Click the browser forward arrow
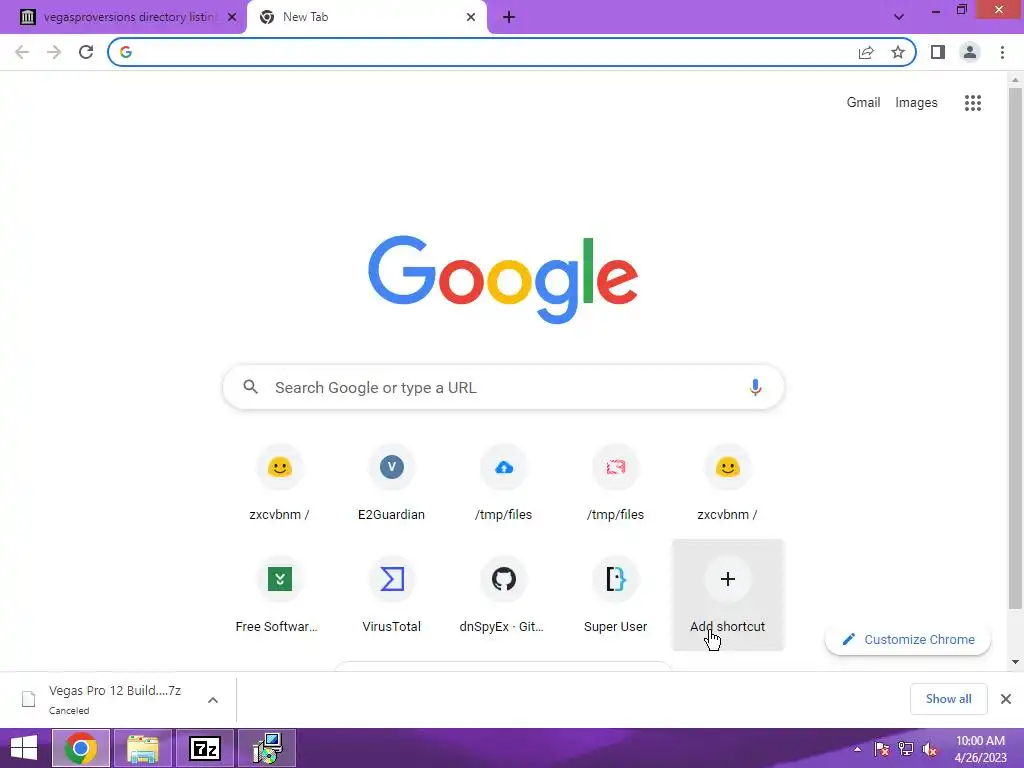 [54, 52]
